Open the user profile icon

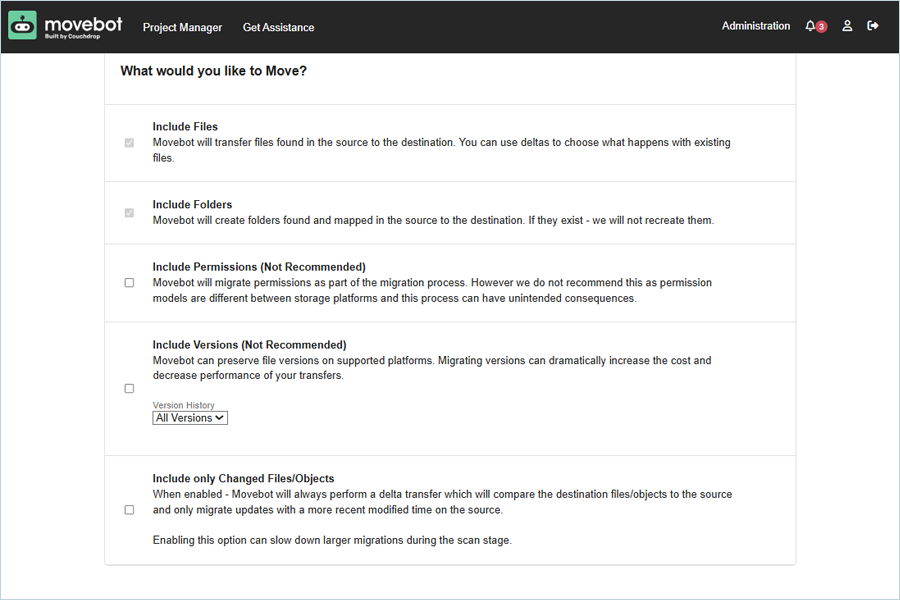pyautogui.click(x=847, y=26)
